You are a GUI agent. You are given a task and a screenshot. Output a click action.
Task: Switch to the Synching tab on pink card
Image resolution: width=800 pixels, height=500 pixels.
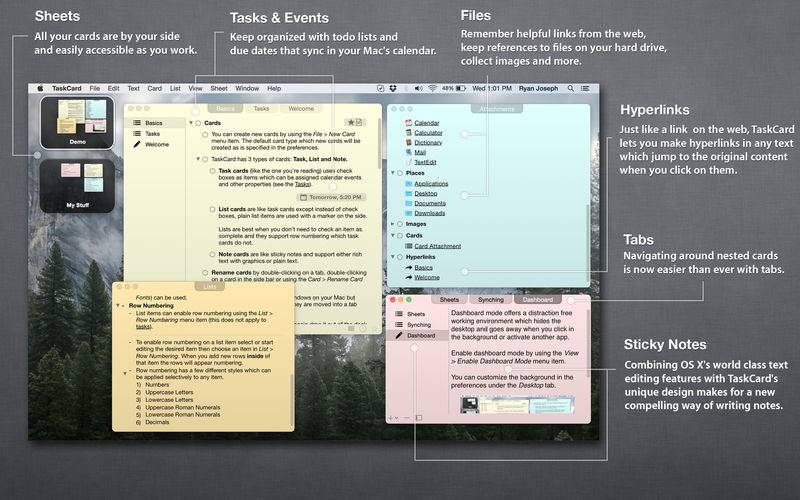point(491,299)
